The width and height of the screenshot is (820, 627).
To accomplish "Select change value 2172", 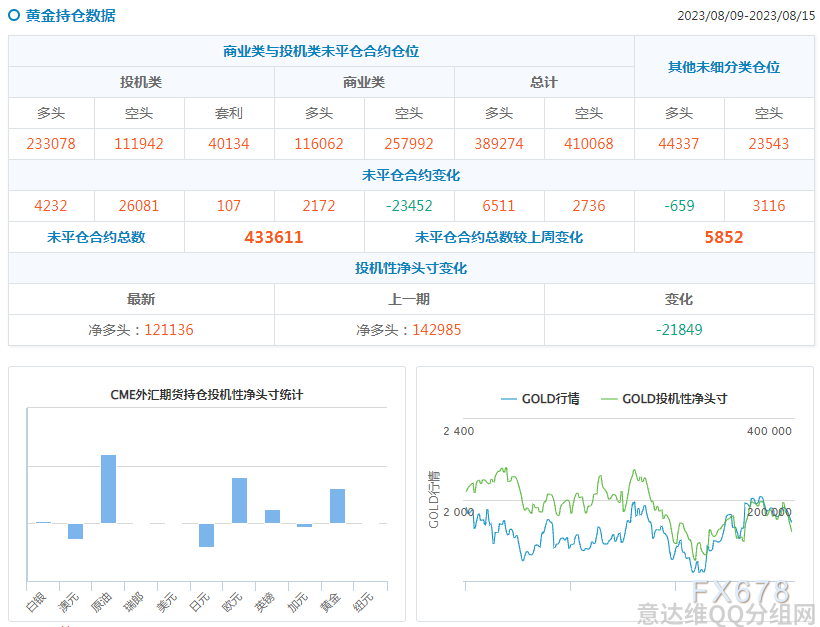I will pyautogui.click(x=318, y=206).
